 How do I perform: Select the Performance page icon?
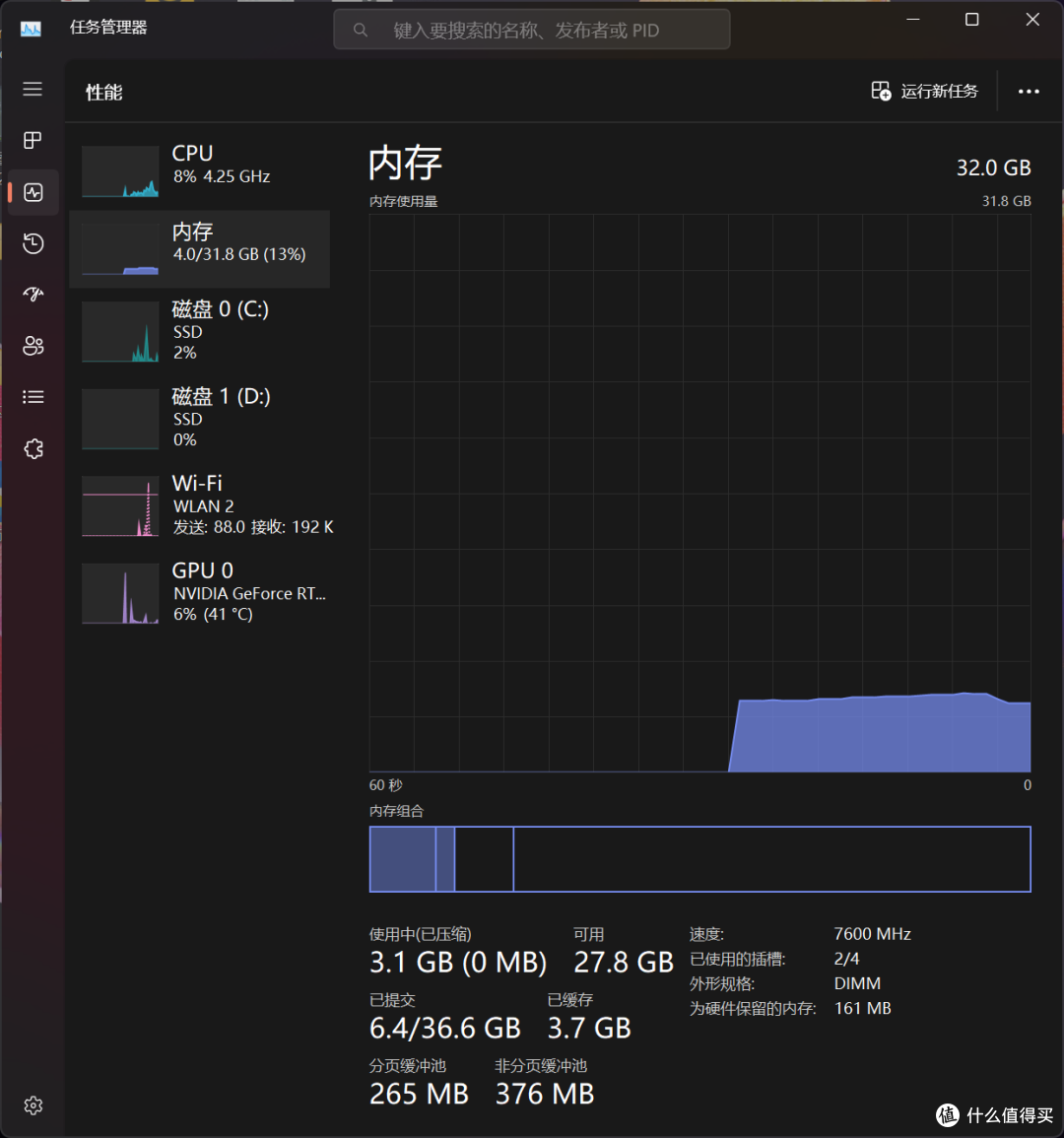tap(33, 192)
